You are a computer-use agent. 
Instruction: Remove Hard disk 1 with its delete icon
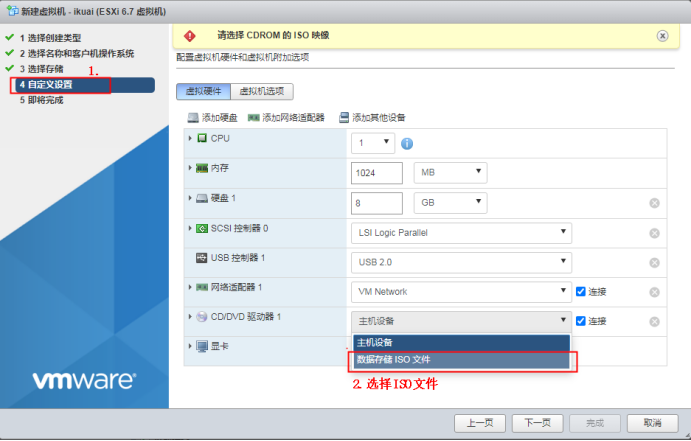click(654, 203)
